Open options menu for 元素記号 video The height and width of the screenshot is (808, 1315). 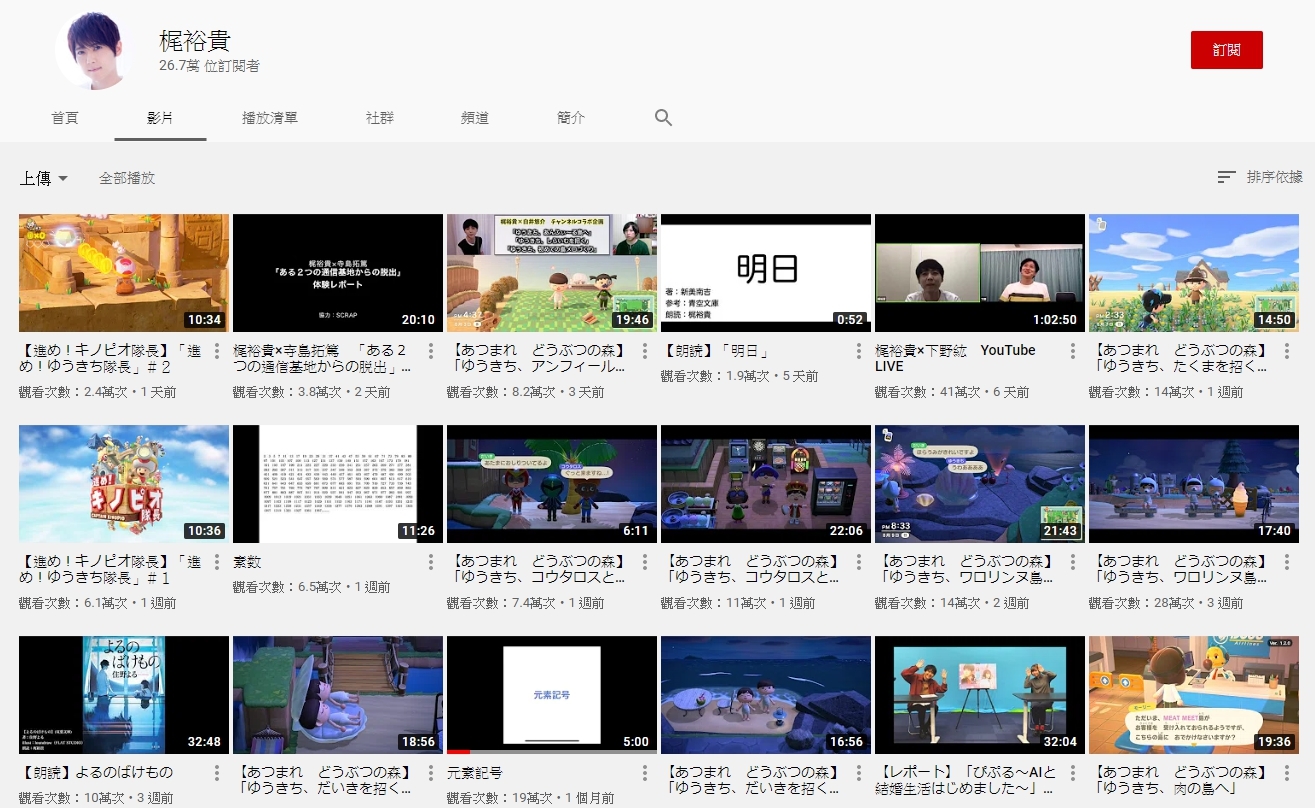click(x=645, y=773)
